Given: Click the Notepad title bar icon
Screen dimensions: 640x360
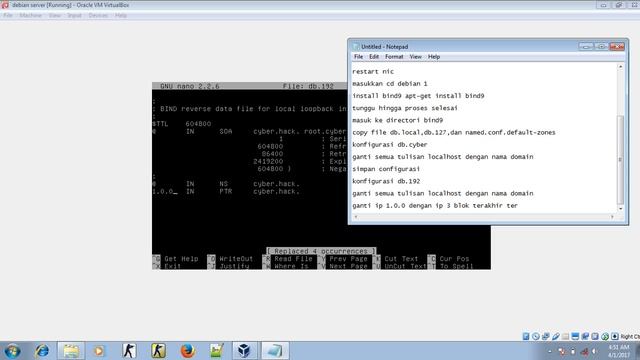Looking at the screenshot, I should (x=356, y=47).
